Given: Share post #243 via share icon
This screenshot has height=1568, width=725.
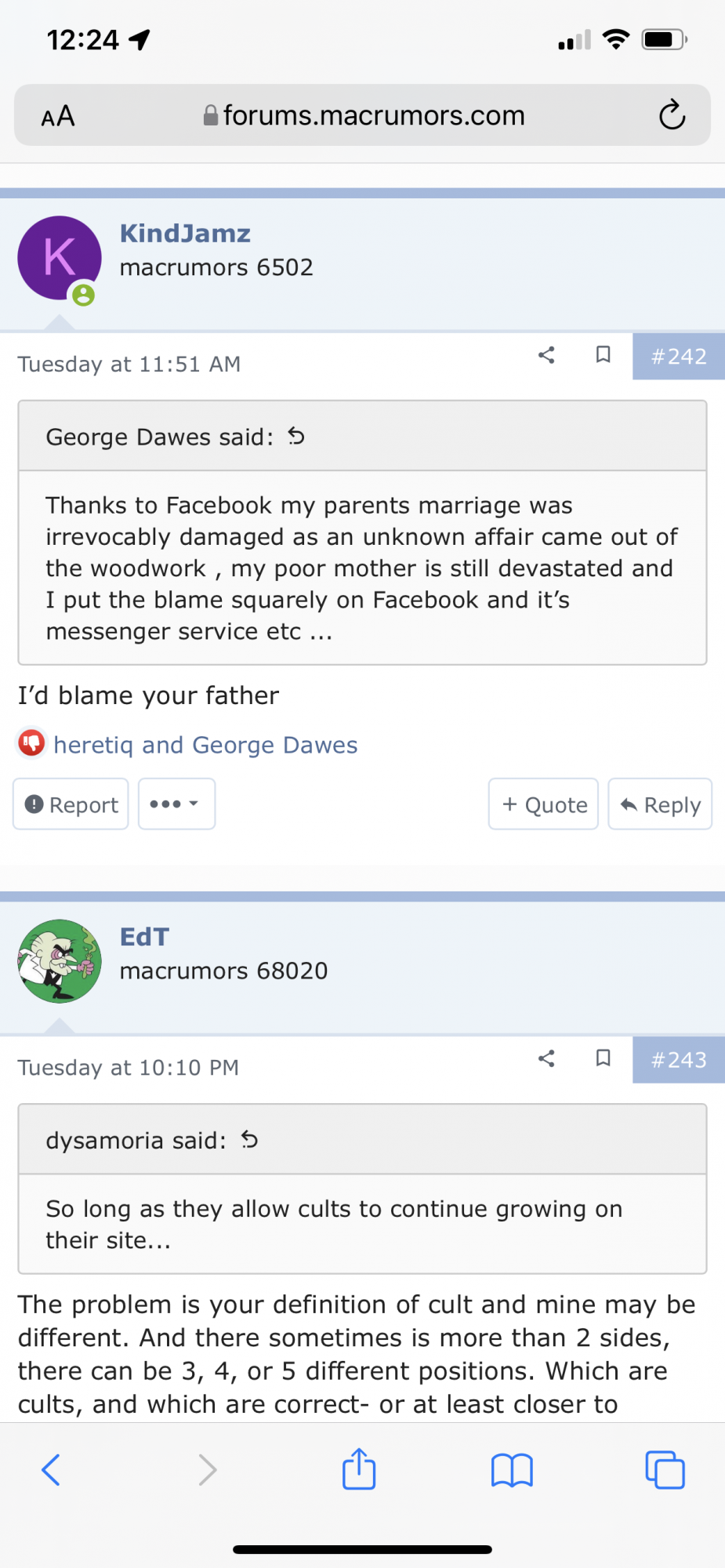Looking at the screenshot, I should pos(546,1058).
